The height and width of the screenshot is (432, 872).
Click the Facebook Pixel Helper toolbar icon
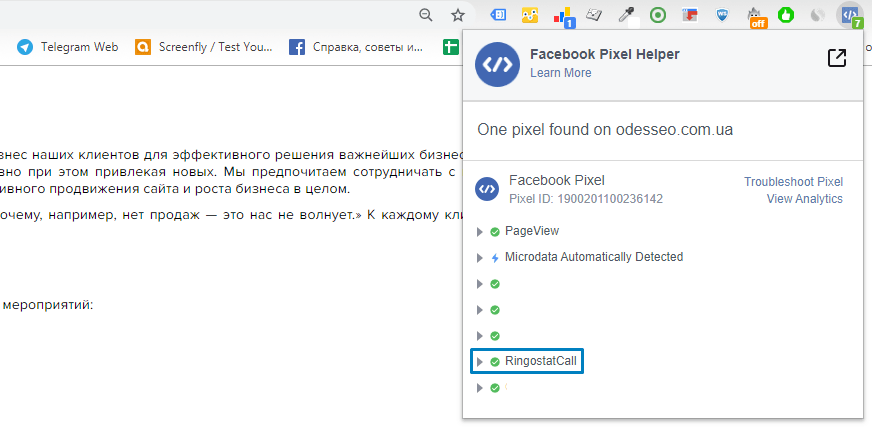[x=850, y=15]
